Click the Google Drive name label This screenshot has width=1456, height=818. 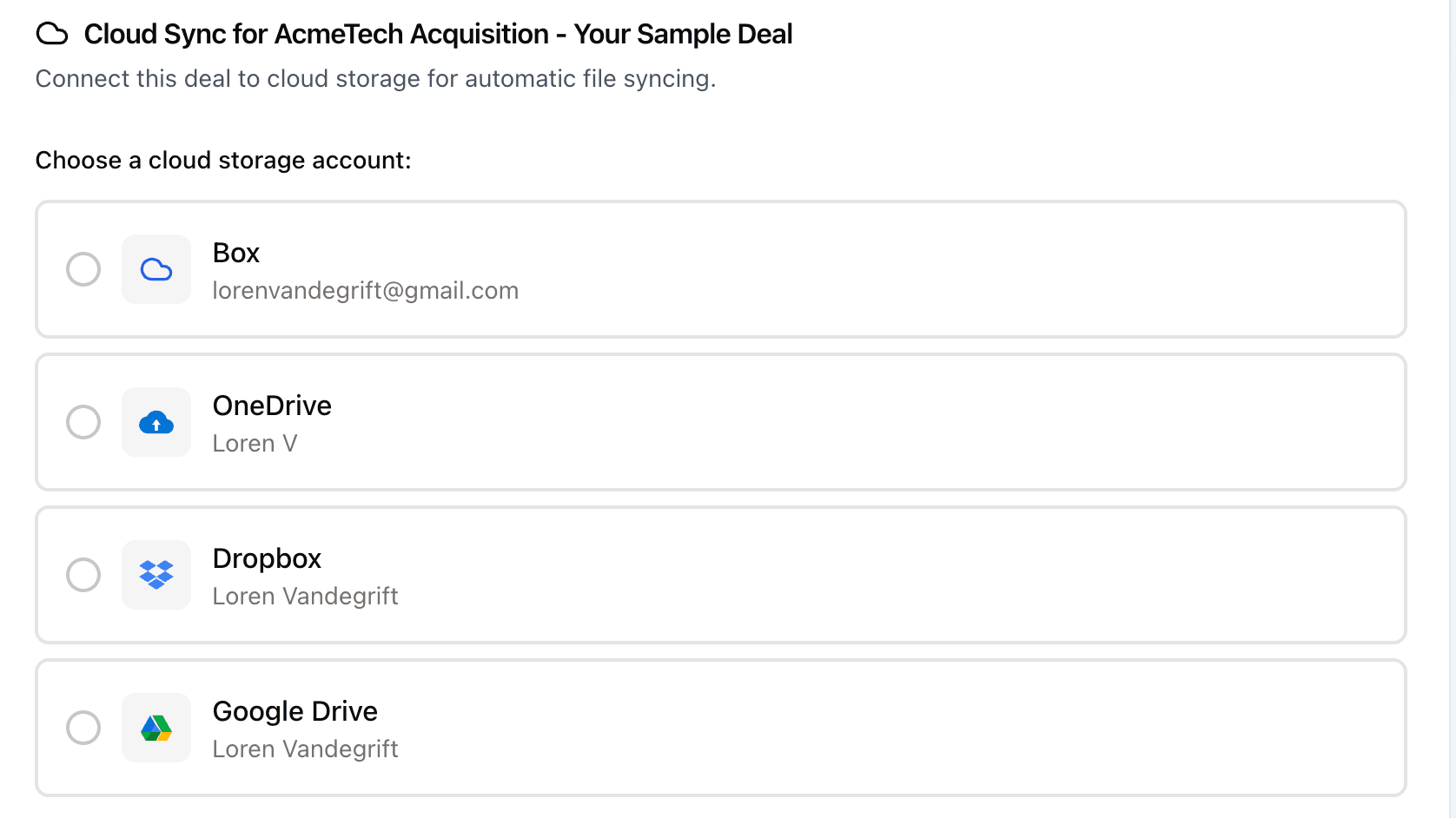[x=295, y=711]
